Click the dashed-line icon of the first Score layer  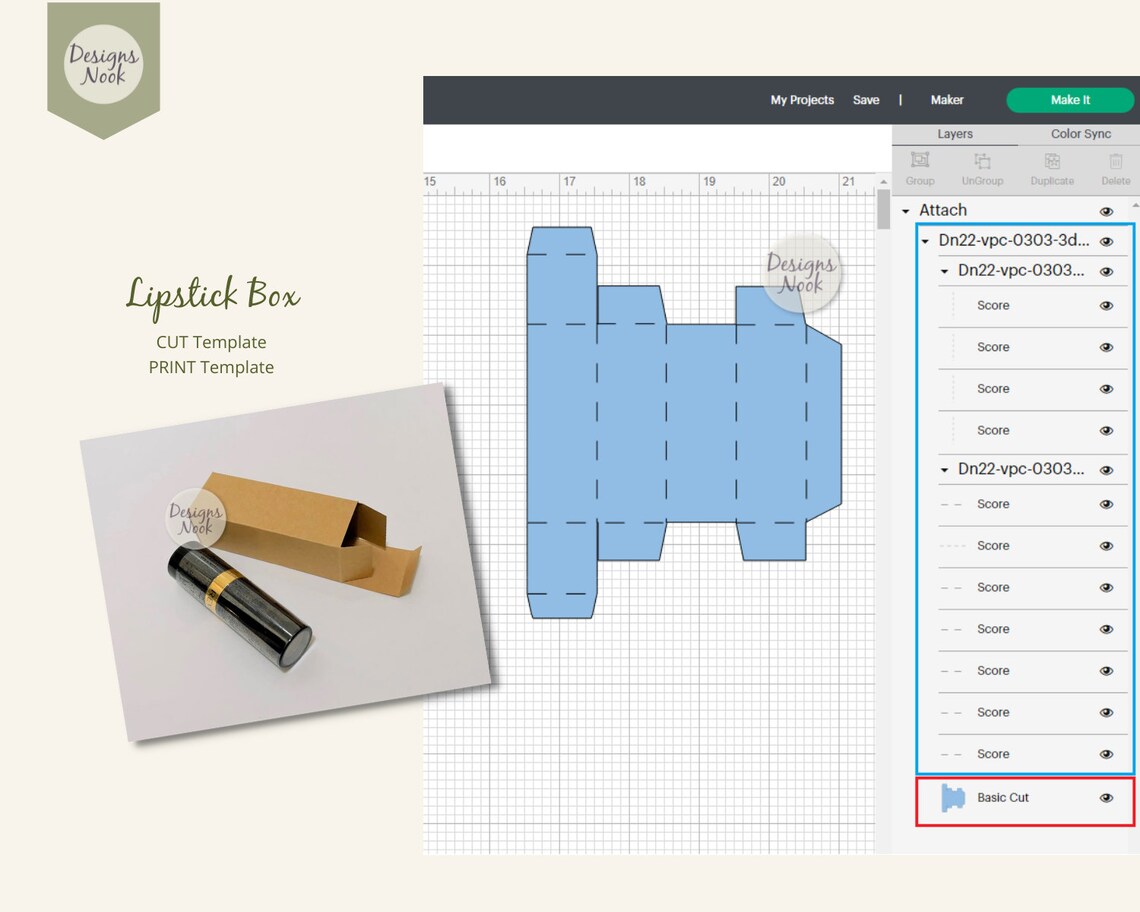click(952, 305)
